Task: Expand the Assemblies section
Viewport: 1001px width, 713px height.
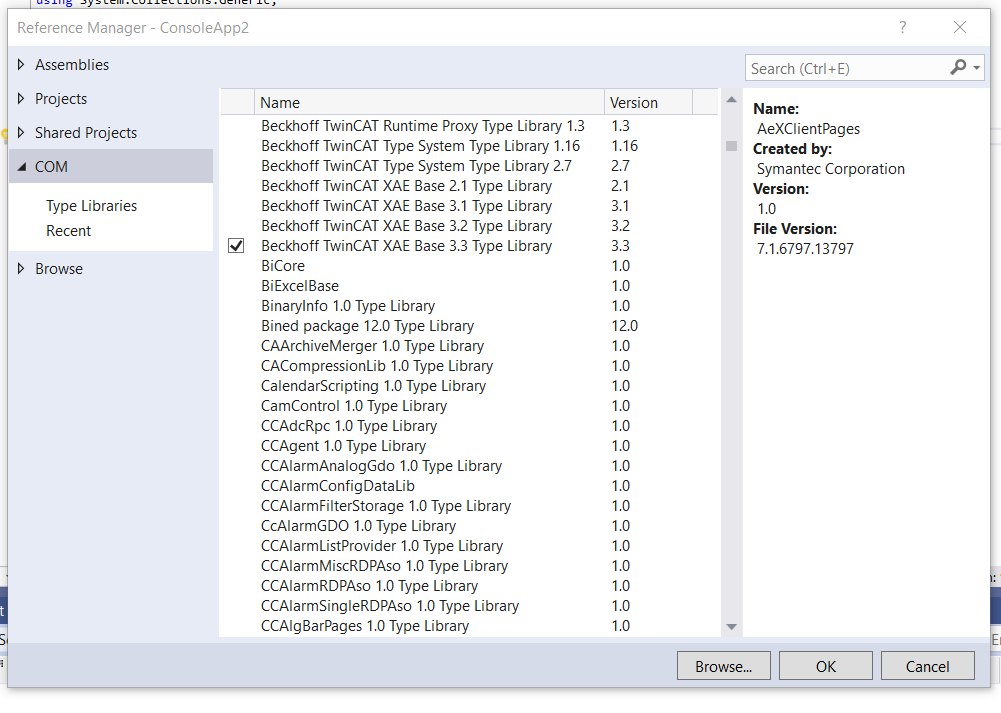Action: (x=21, y=64)
